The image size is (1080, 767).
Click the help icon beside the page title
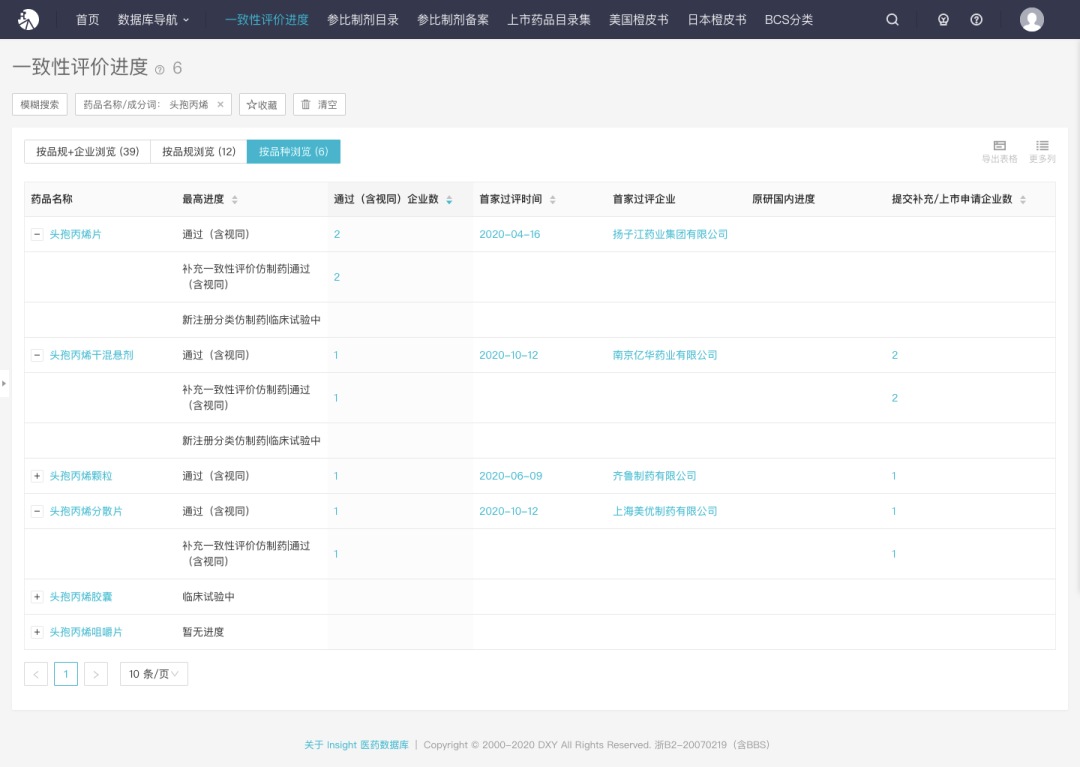click(160, 70)
